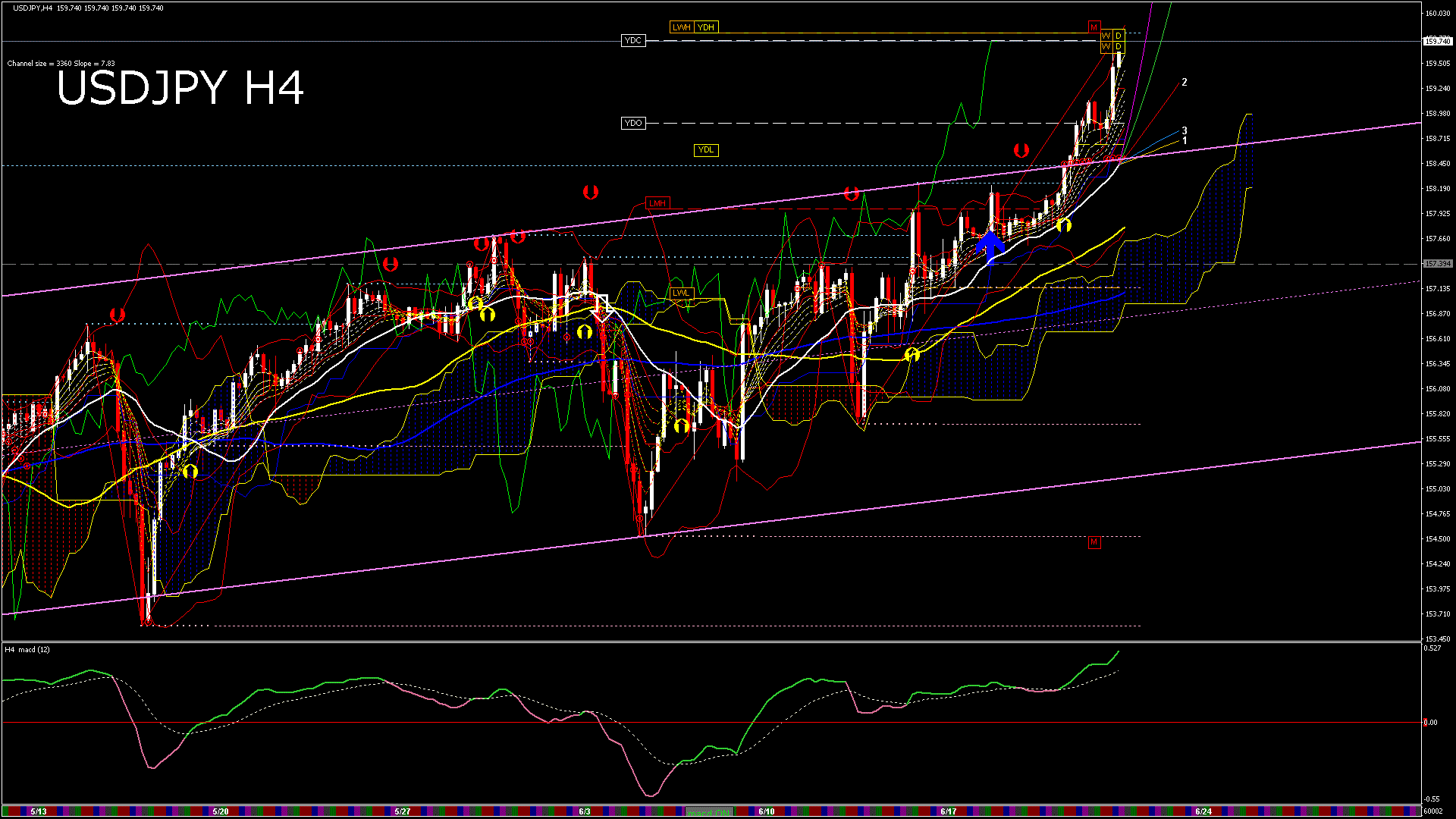
Task: Click the red LMH level label
Action: (657, 203)
